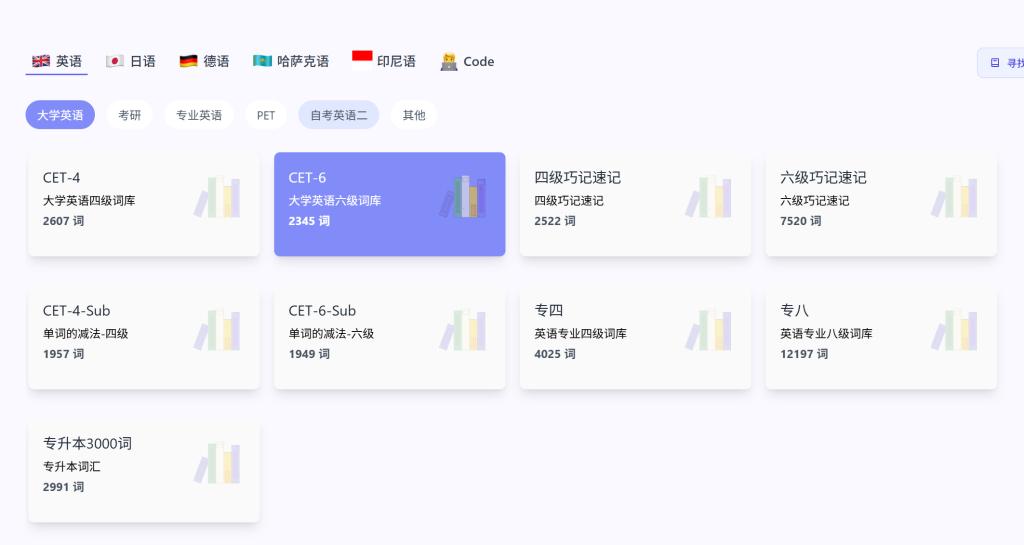Click the Japan flag icon beside 日语
The image size is (1024, 545).
115,61
